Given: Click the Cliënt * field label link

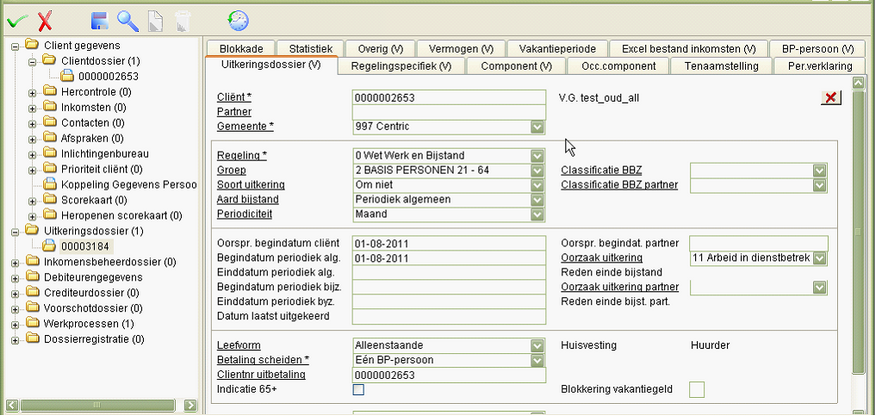Looking at the screenshot, I should coord(234,98).
